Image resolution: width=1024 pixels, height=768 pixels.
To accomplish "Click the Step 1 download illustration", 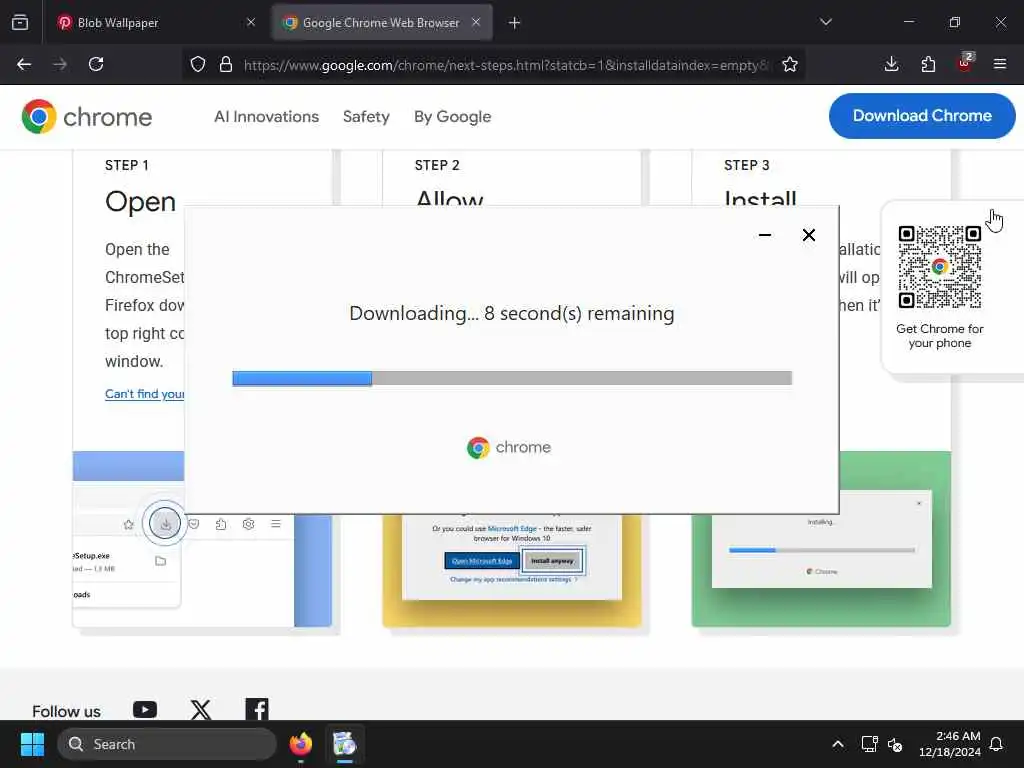I will (202, 539).
